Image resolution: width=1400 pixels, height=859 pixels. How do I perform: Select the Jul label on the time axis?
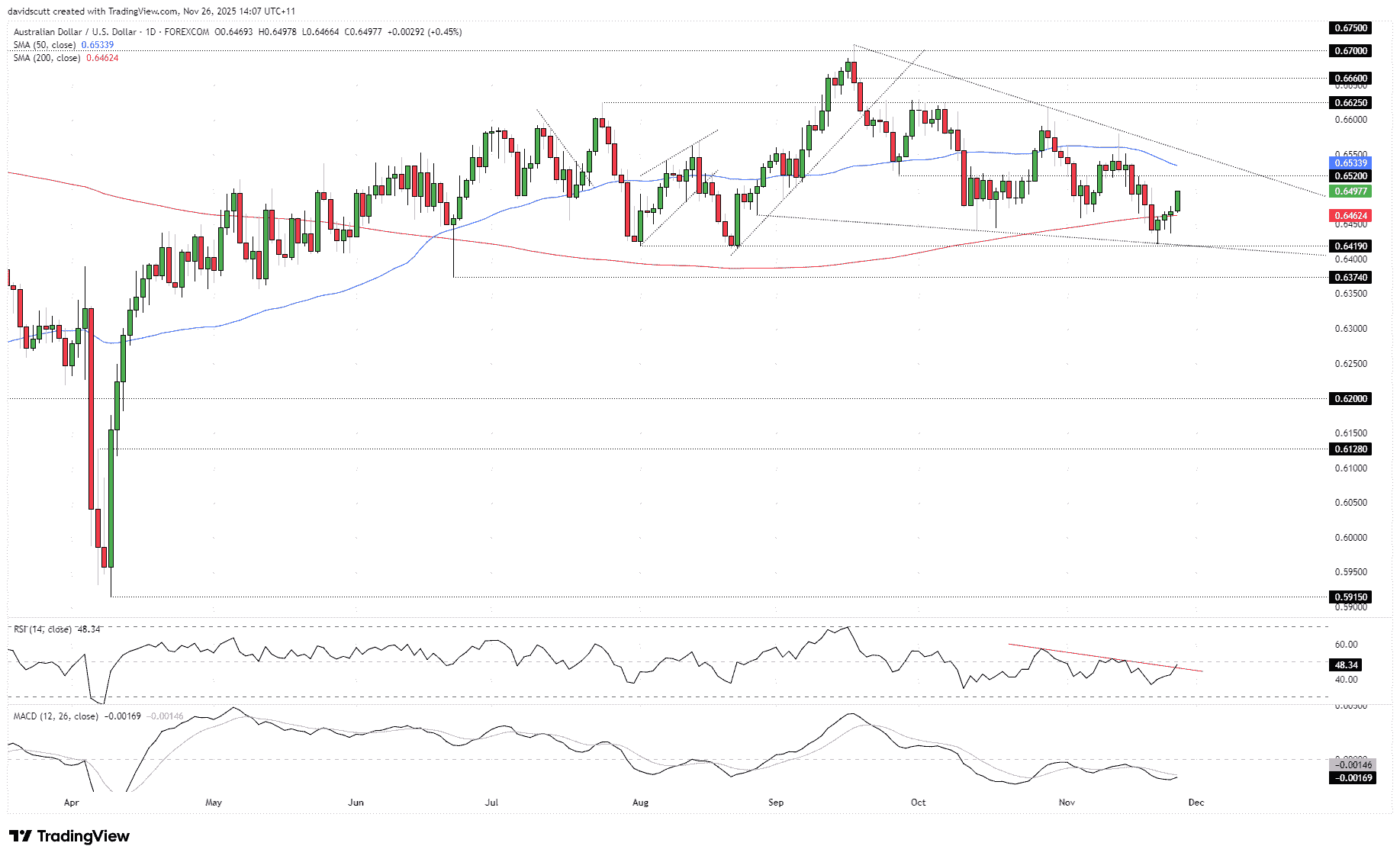[x=491, y=803]
